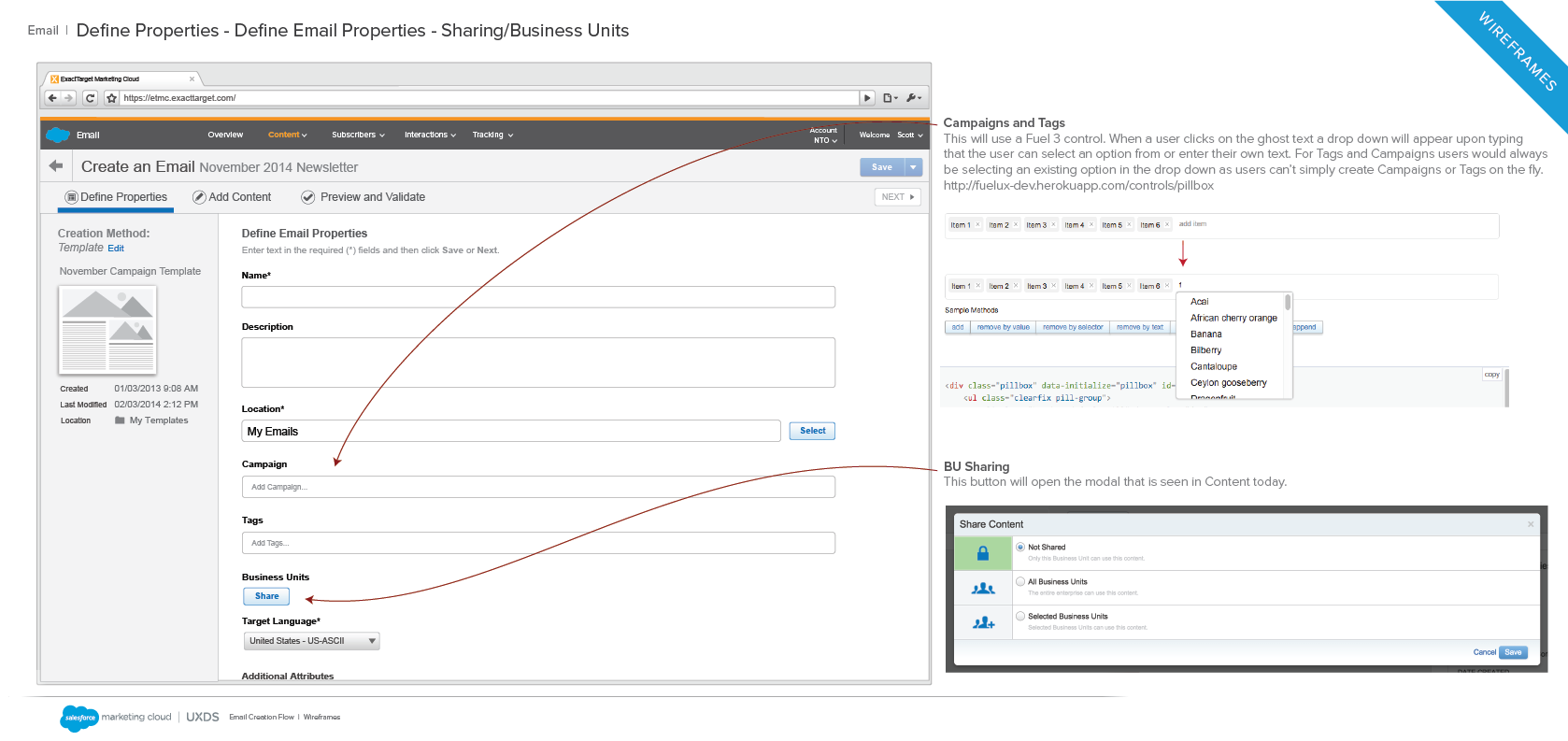Remove Item 6 pill in top pillbox
The image size is (1568, 741).
(x=1167, y=224)
